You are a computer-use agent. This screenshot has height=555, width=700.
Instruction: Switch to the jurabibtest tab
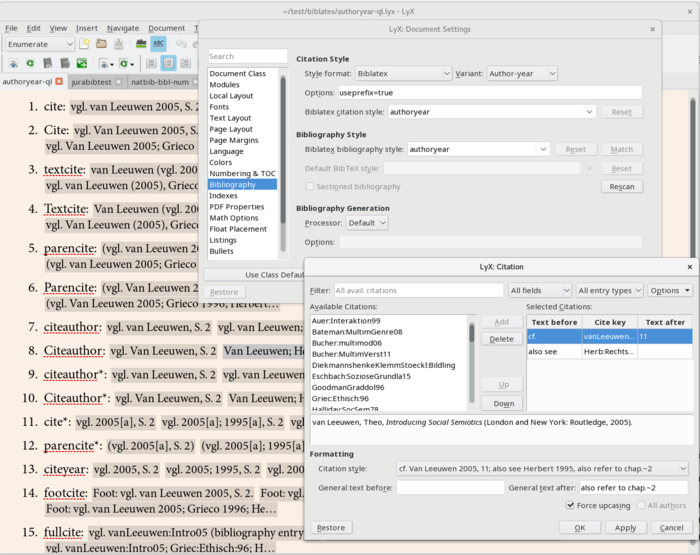pos(95,82)
